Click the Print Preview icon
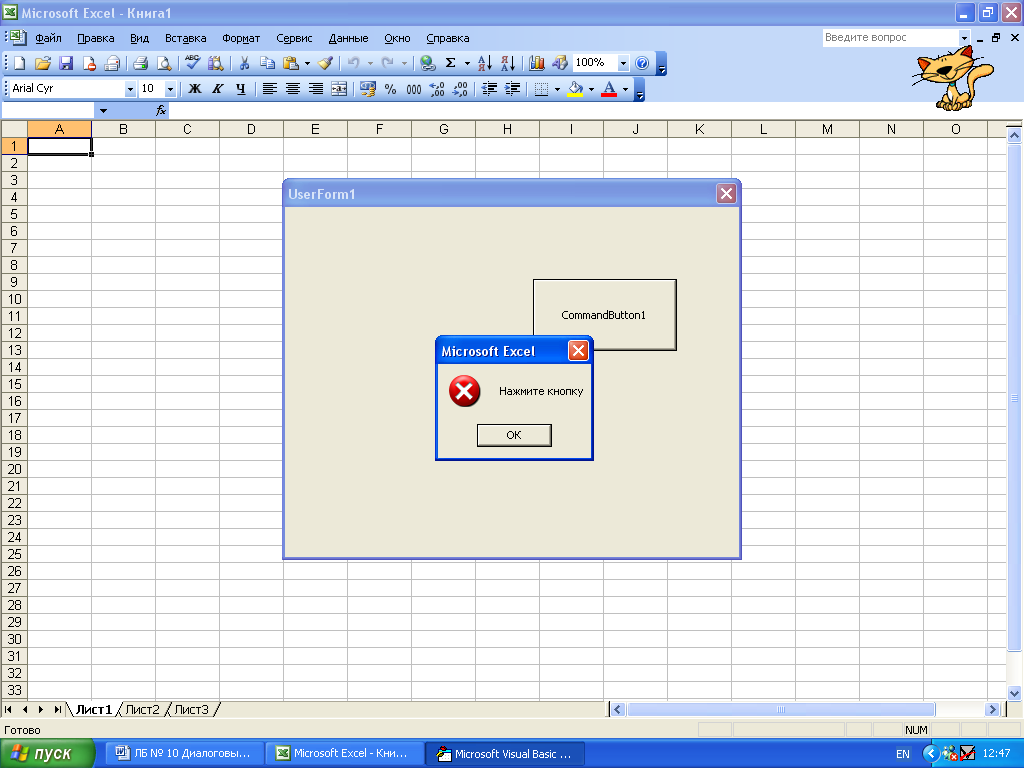The image size is (1024, 768). point(163,63)
